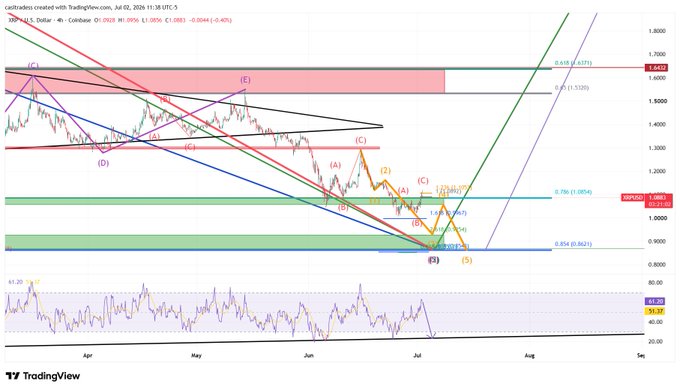Click the open value O1.0928
Image resolution: width=680 pixels, height=390 pixels.
(105, 20)
